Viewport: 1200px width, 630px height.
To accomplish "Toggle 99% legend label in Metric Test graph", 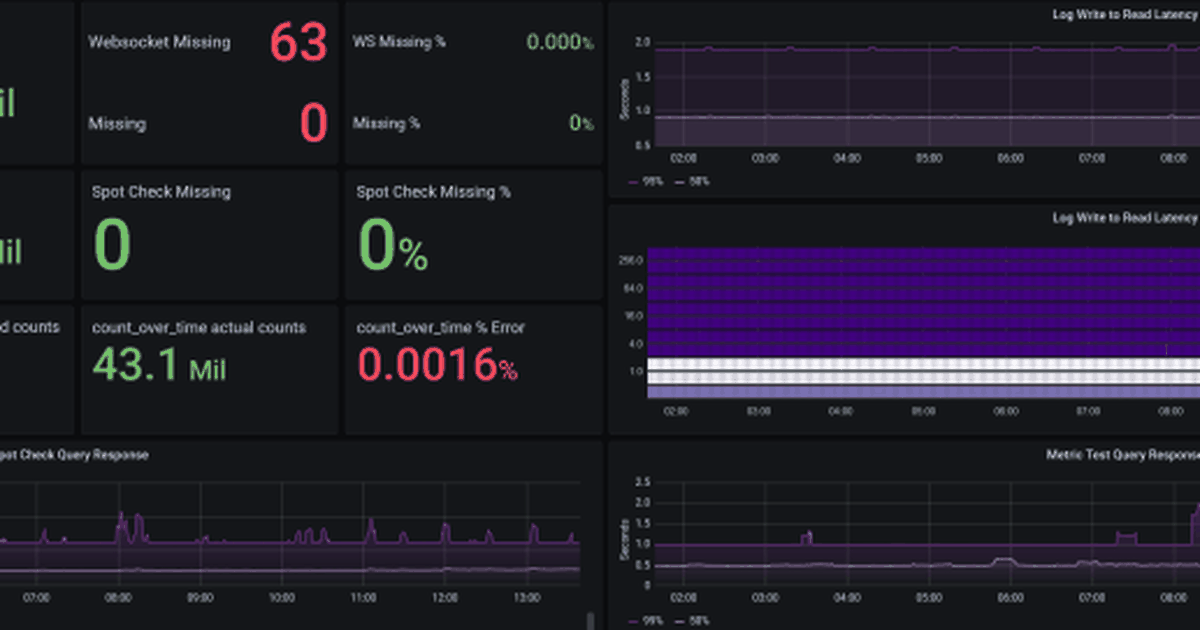I will (653, 620).
